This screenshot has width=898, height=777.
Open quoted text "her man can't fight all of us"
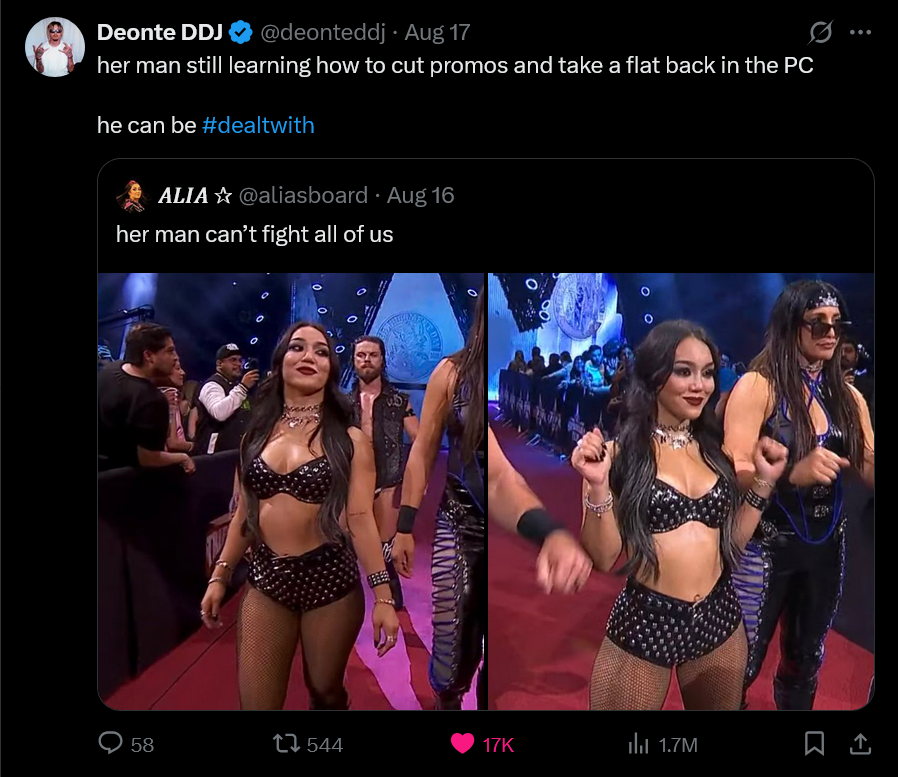tap(254, 234)
